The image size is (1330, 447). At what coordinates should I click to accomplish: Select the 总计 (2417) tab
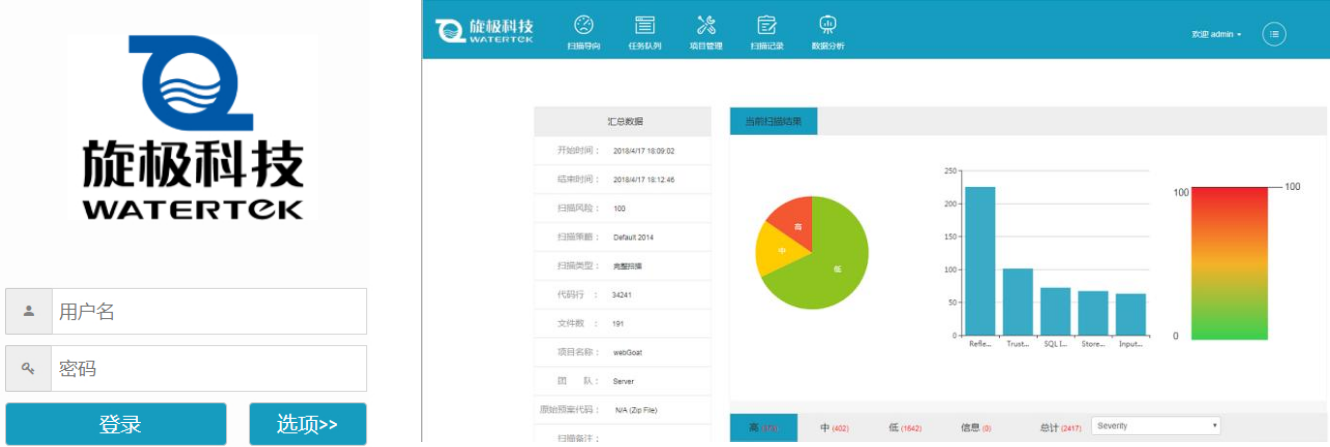point(1060,428)
